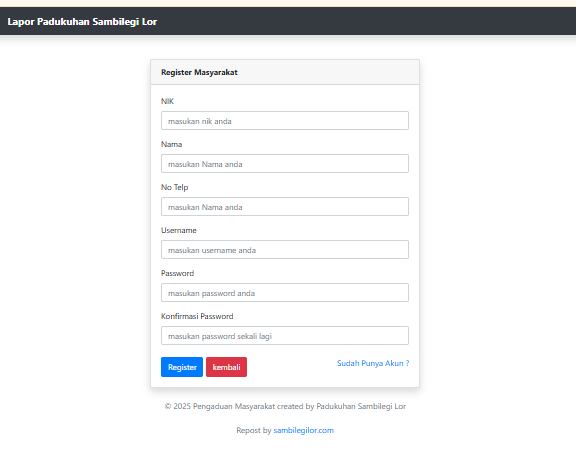Submit the form with the blue Register button
The width and height of the screenshot is (576, 452).
(x=182, y=367)
